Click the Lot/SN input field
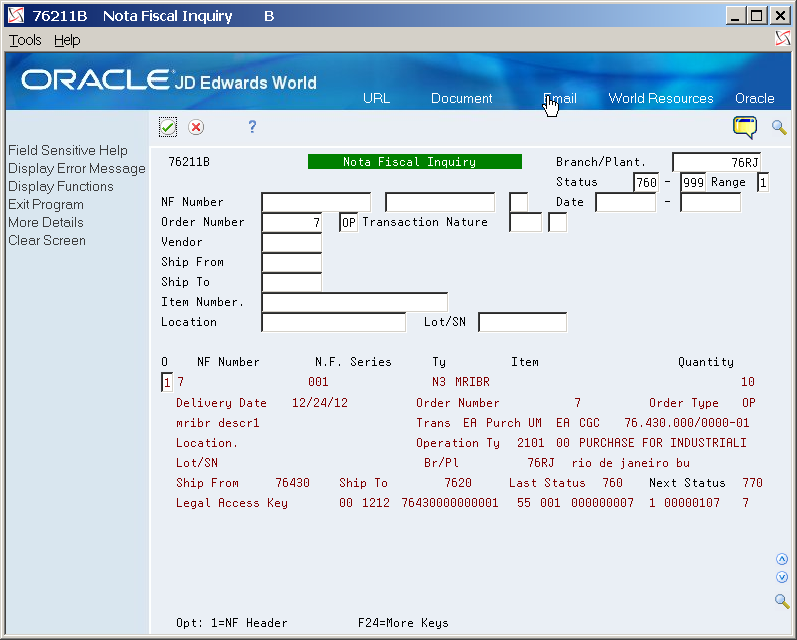Viewport: 797px width, 640px height. click(x=523, y=322)
